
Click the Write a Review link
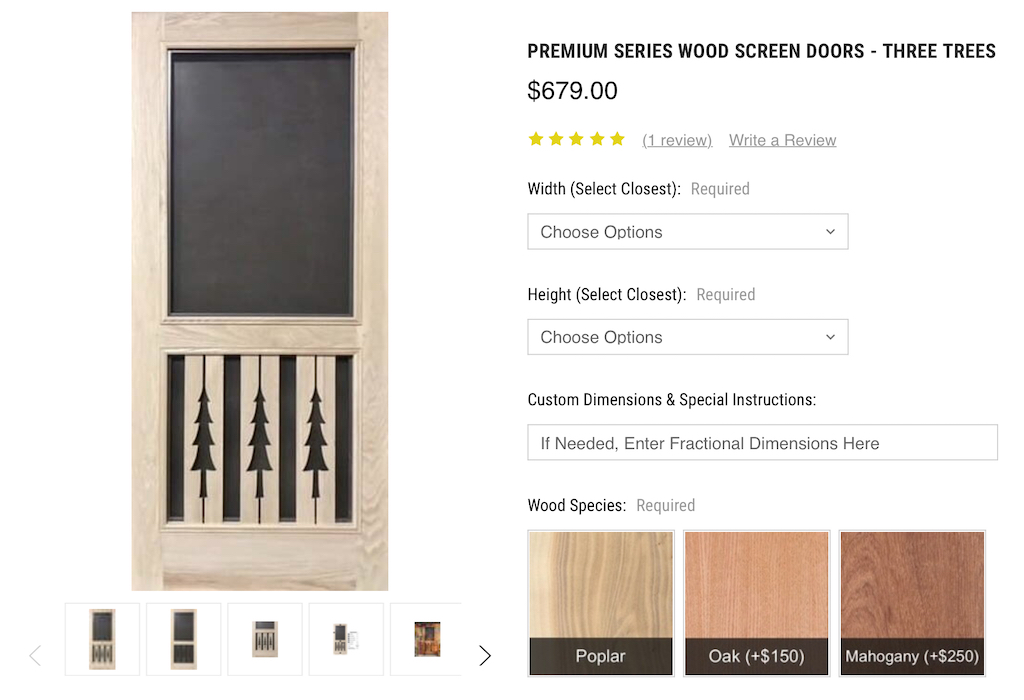point(782,140)
